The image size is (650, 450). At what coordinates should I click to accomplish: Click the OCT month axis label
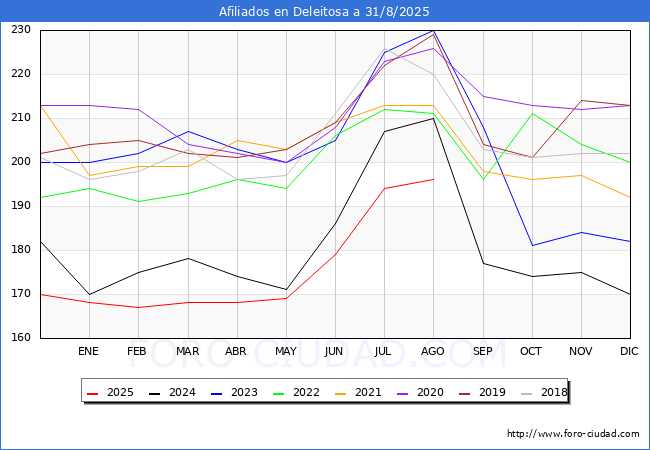531,351
